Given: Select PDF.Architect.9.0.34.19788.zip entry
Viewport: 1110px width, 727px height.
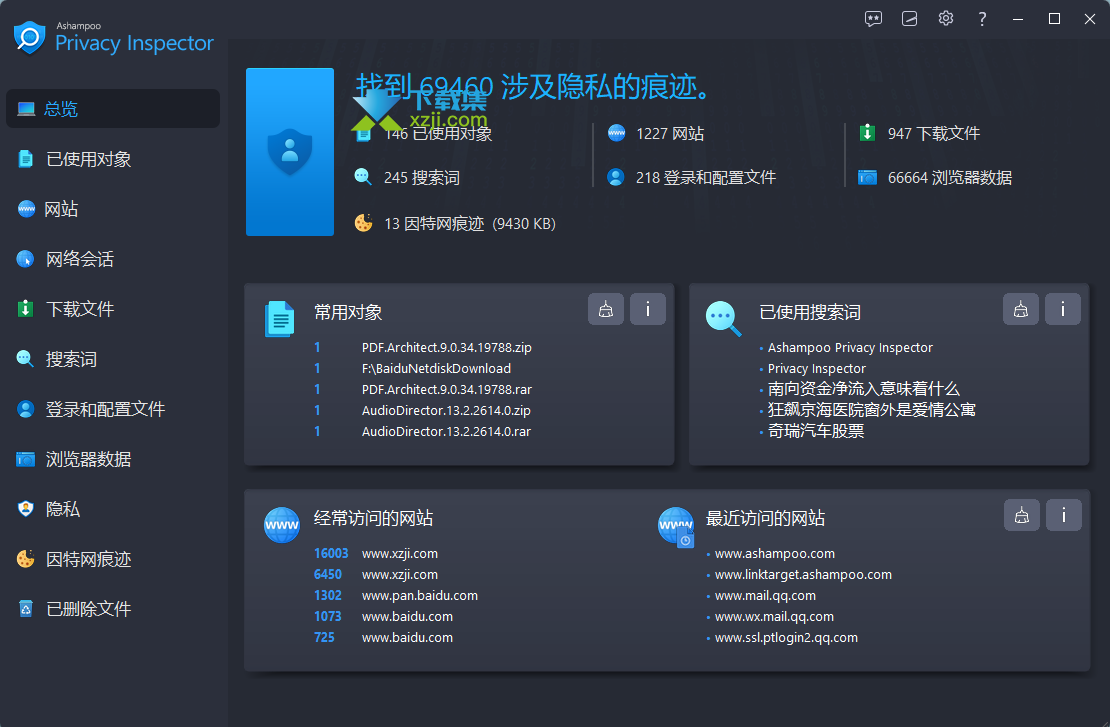Looking at the screenshot, I should (x=447, y=348).
